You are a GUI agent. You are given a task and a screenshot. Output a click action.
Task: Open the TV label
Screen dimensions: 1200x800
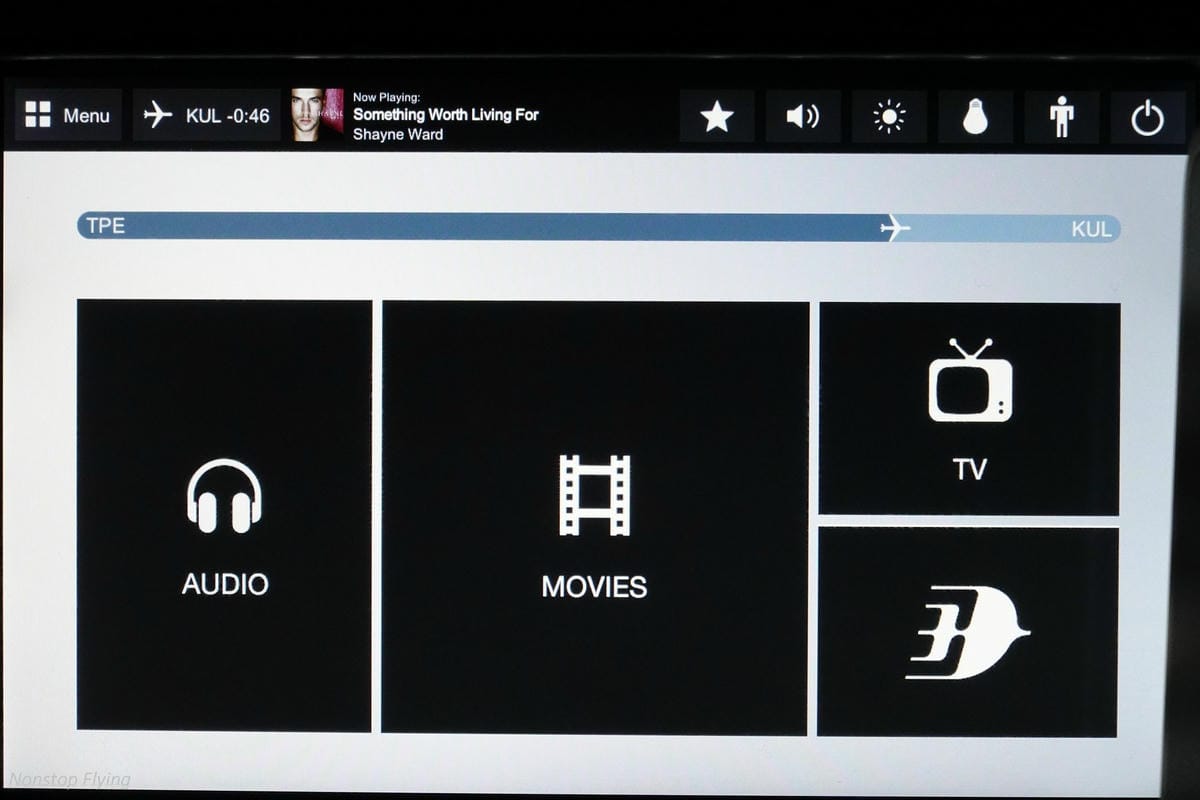969,469
